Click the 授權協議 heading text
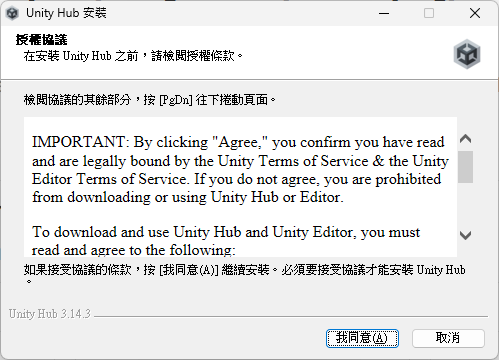Image resolution: width=499 pixels, height=360 pixels. click(41, 40)
